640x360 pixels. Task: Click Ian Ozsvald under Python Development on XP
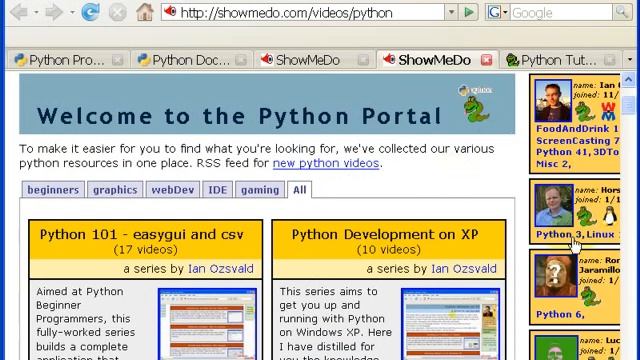point(464,269)
